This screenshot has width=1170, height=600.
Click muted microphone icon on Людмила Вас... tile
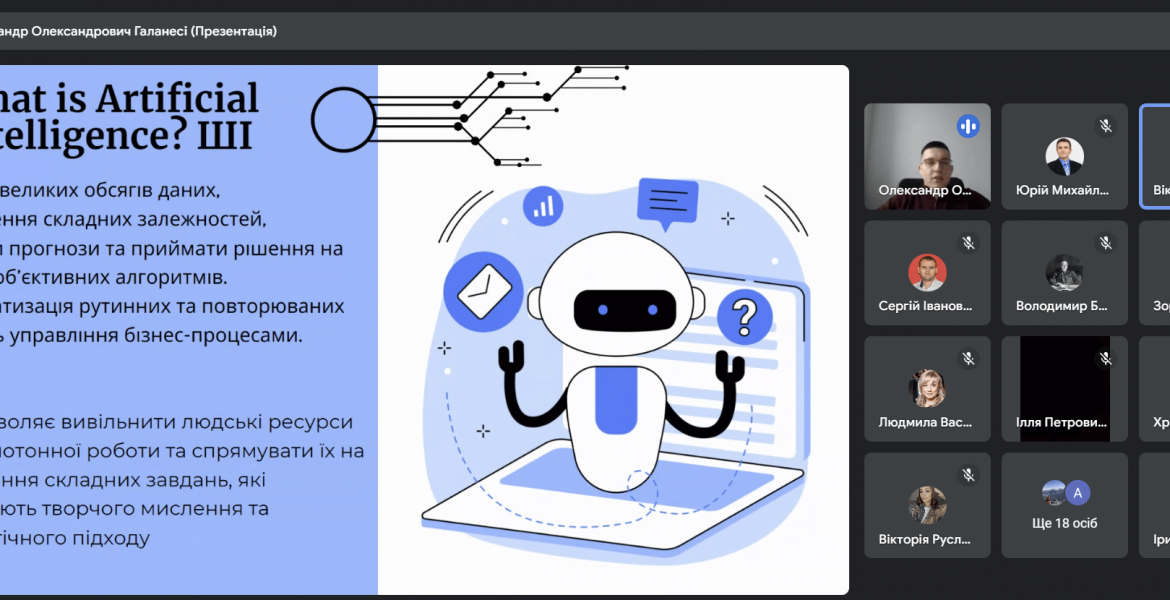[969, 359]
